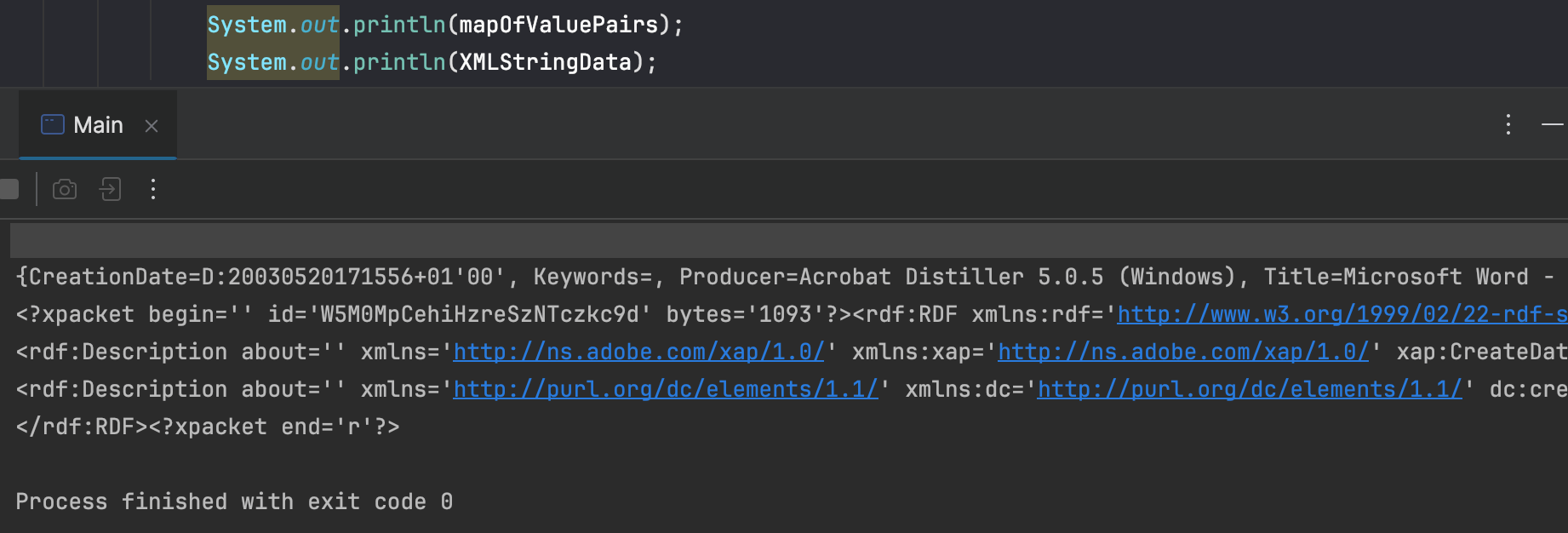Click the CreationDate console output line
This screenshot has height=533, width=1568.
255,278
